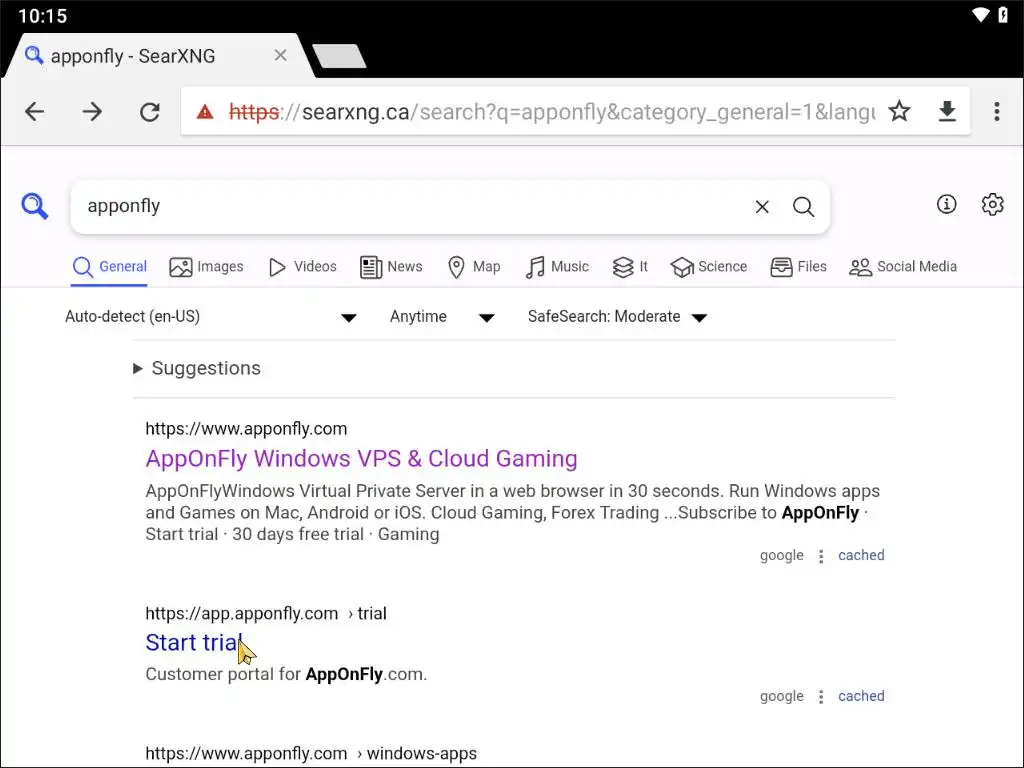Bookmark this page with the star icon
Viewport: 1024px width, 768px height.
(x=899, y=112)
